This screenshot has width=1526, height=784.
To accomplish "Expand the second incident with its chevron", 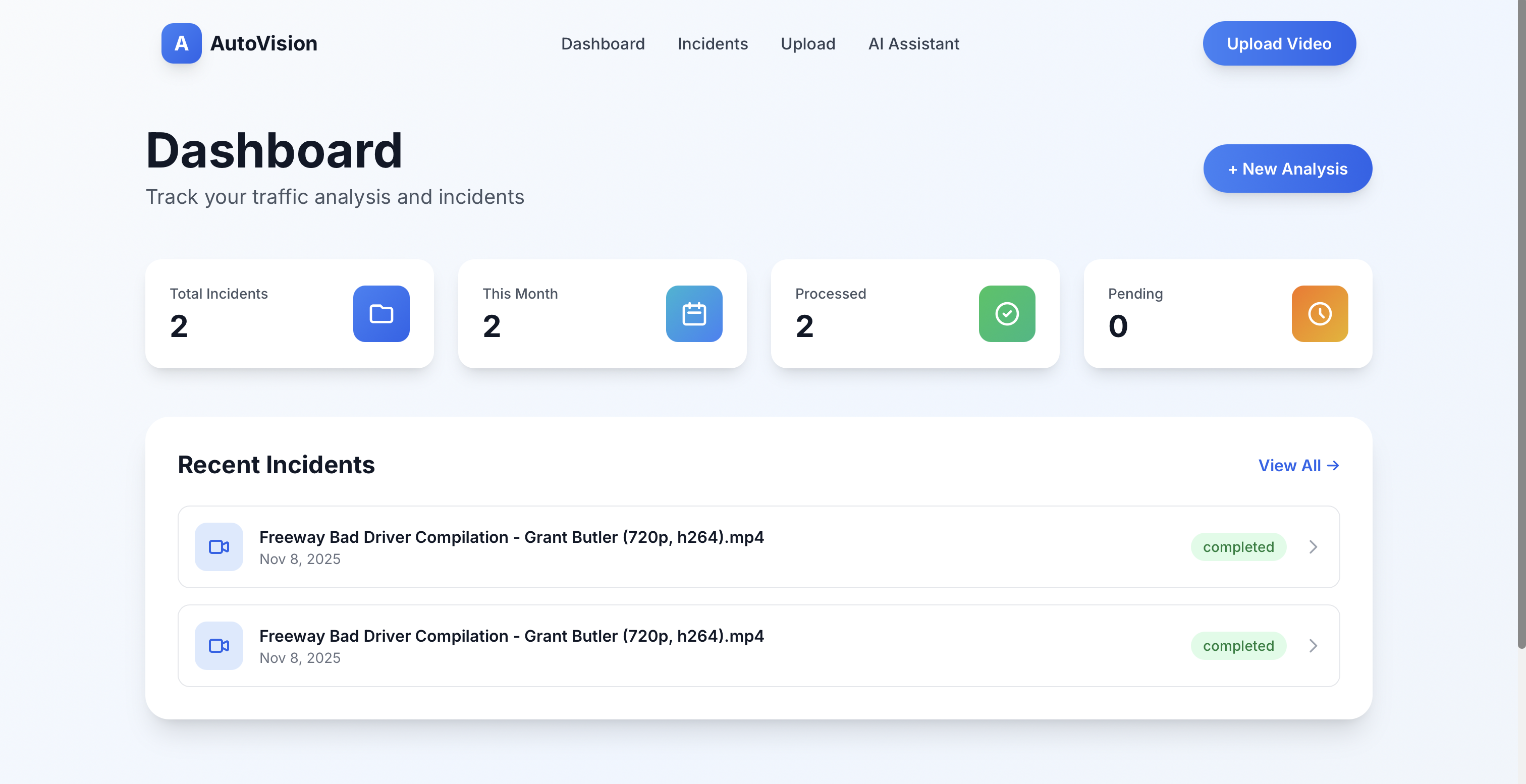I will coord(1313,645).
